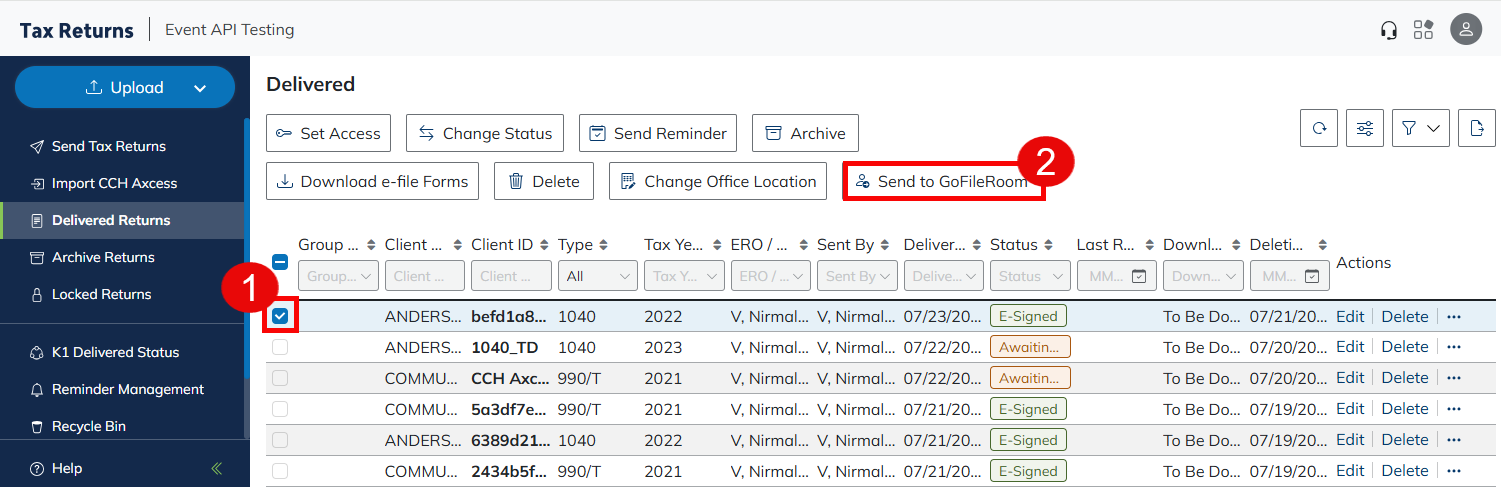Open the user profile avatar
This screenshot has width=1501, height=487.
pyautogui.click(x=1466, y=30)
